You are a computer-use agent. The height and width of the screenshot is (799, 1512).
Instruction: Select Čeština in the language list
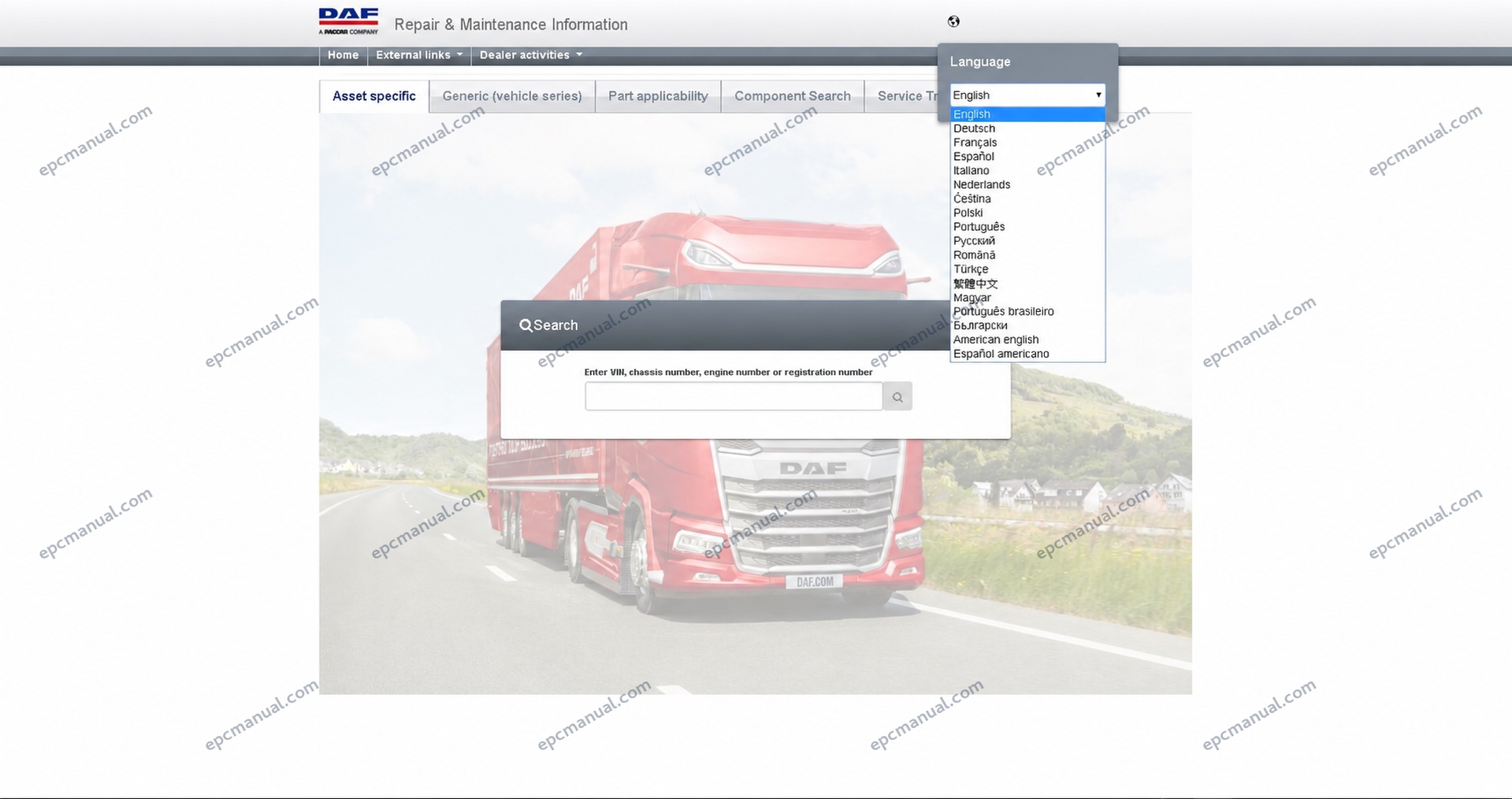coord(1027,199)
